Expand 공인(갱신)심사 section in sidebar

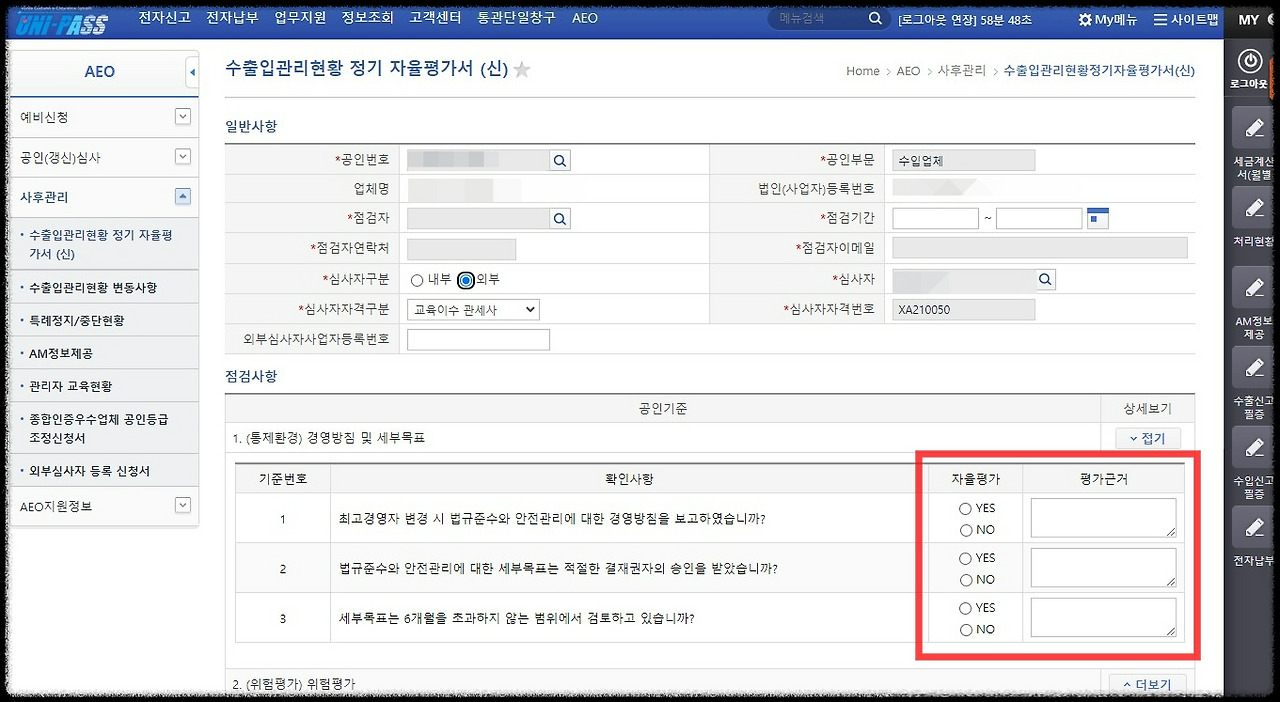pos(182,157)
